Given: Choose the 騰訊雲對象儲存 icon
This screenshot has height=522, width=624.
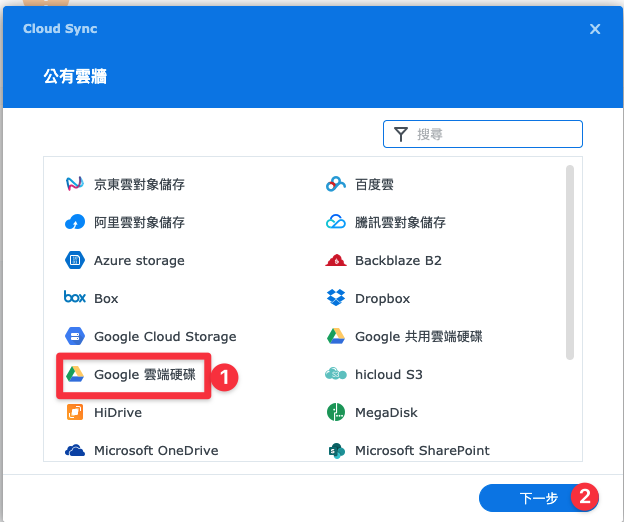Looking at the screenshot, I should pos(335,222).
